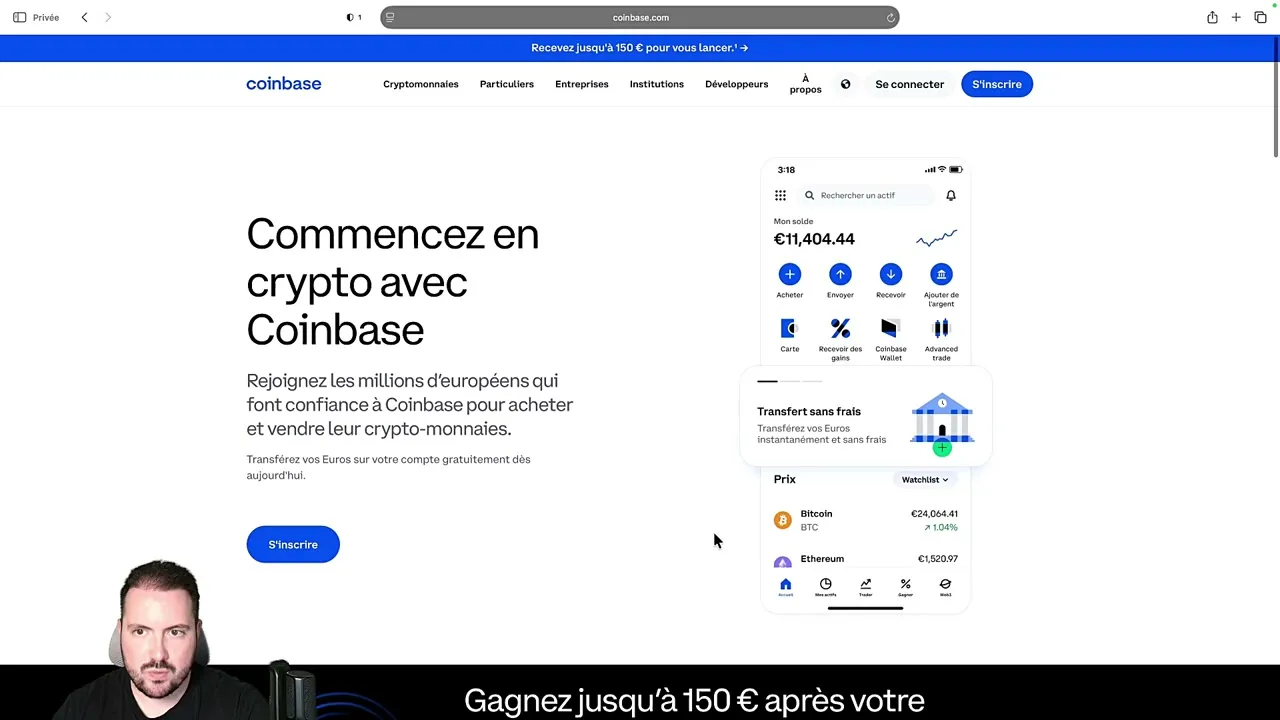Click the Recevoir download arrow icon

coord(890,274)
